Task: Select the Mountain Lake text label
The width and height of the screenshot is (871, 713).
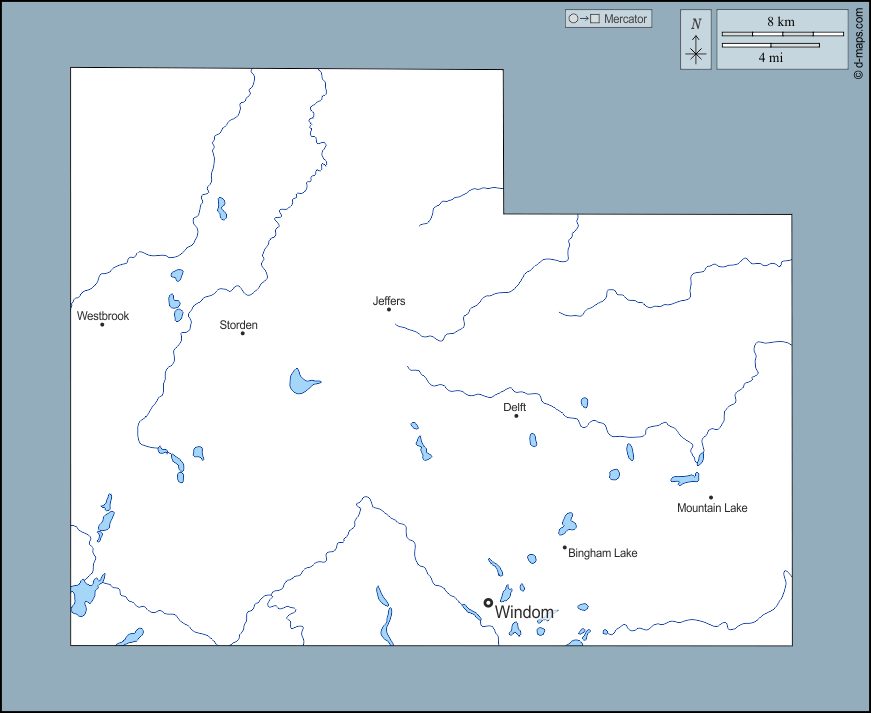Action: [712, 508]
